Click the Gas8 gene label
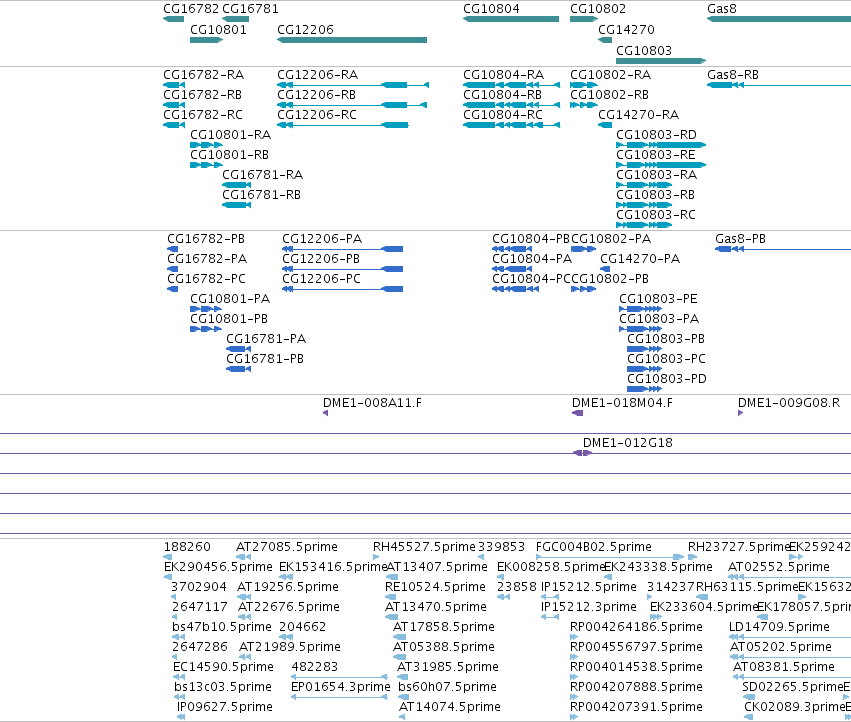Viewport: 851px width, 722px height. 722,9
